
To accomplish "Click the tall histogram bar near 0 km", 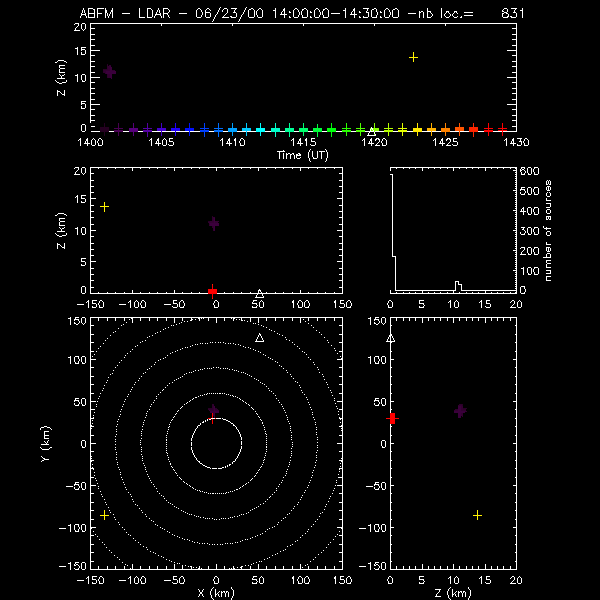I will pyautogui.click(x=392, y=233).
